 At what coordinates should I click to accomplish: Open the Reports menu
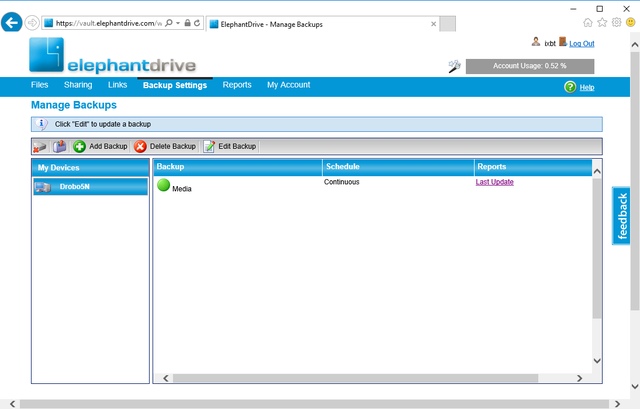[237, 85]
